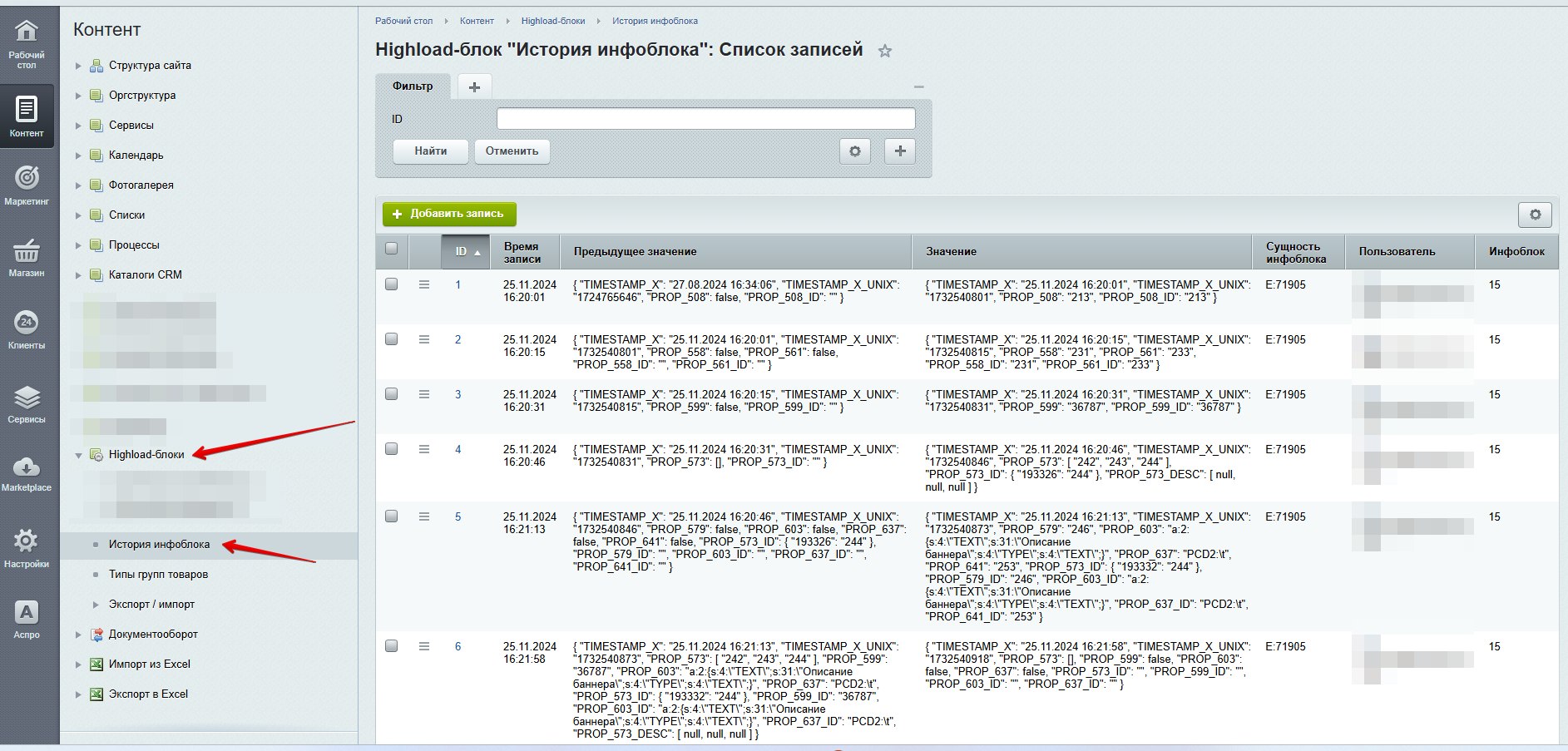Image resolution: width=1568 pixels, height=751 pixels.
Task: Collapse the Highload-блоки tree node
Action: 79,455
